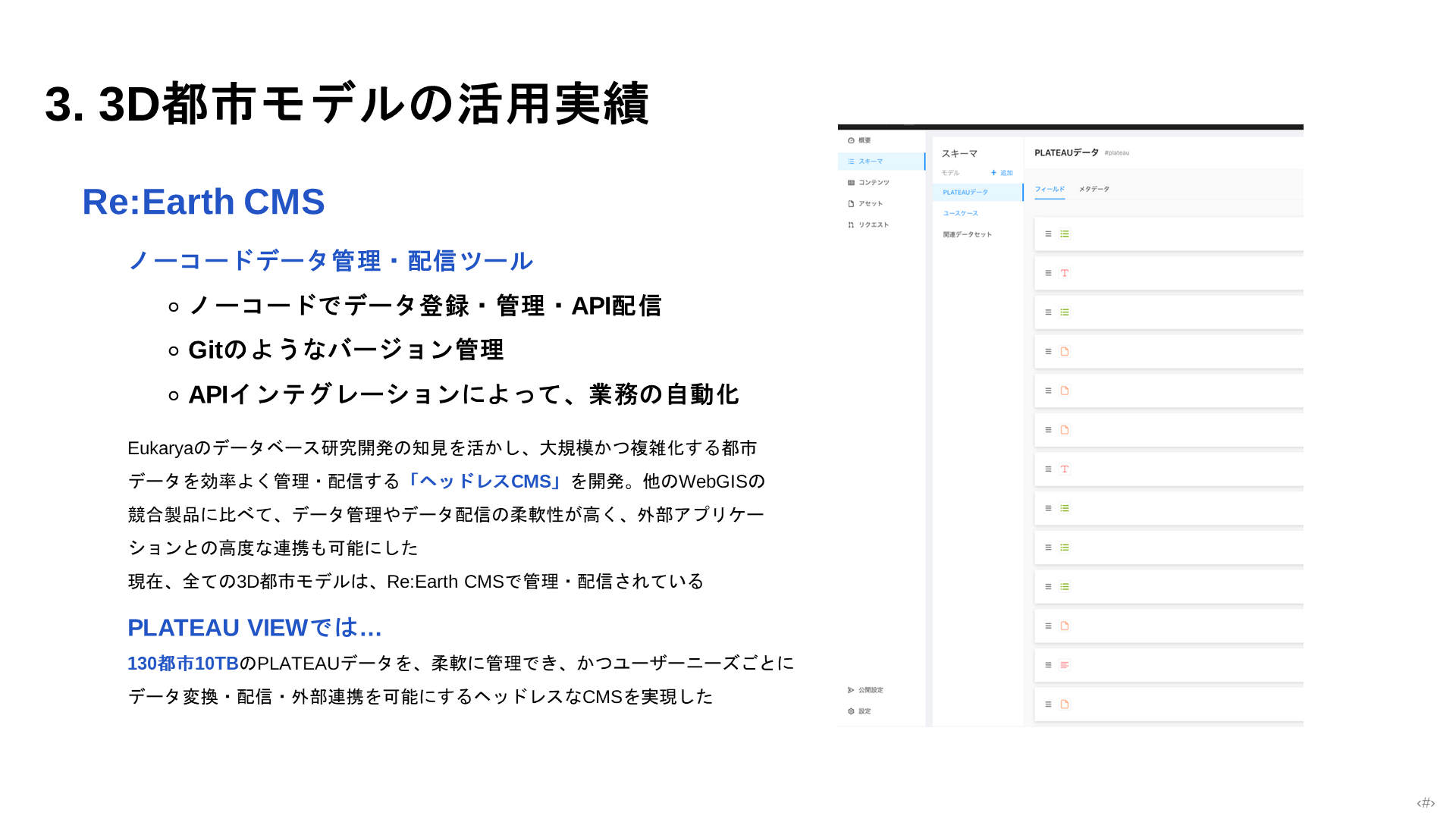Click the red paragraph icon near the bottom field

point(1065,665)
